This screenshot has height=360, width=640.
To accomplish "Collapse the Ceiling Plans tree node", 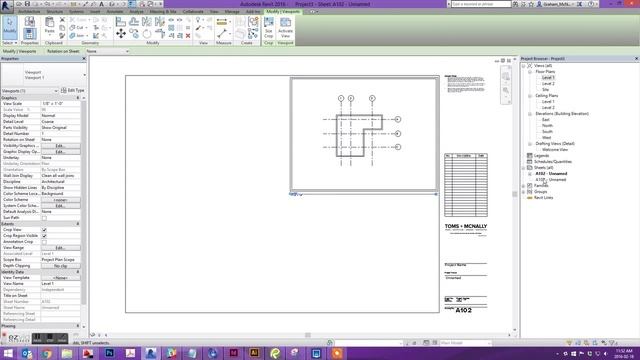I will click(x=530, y=96).
